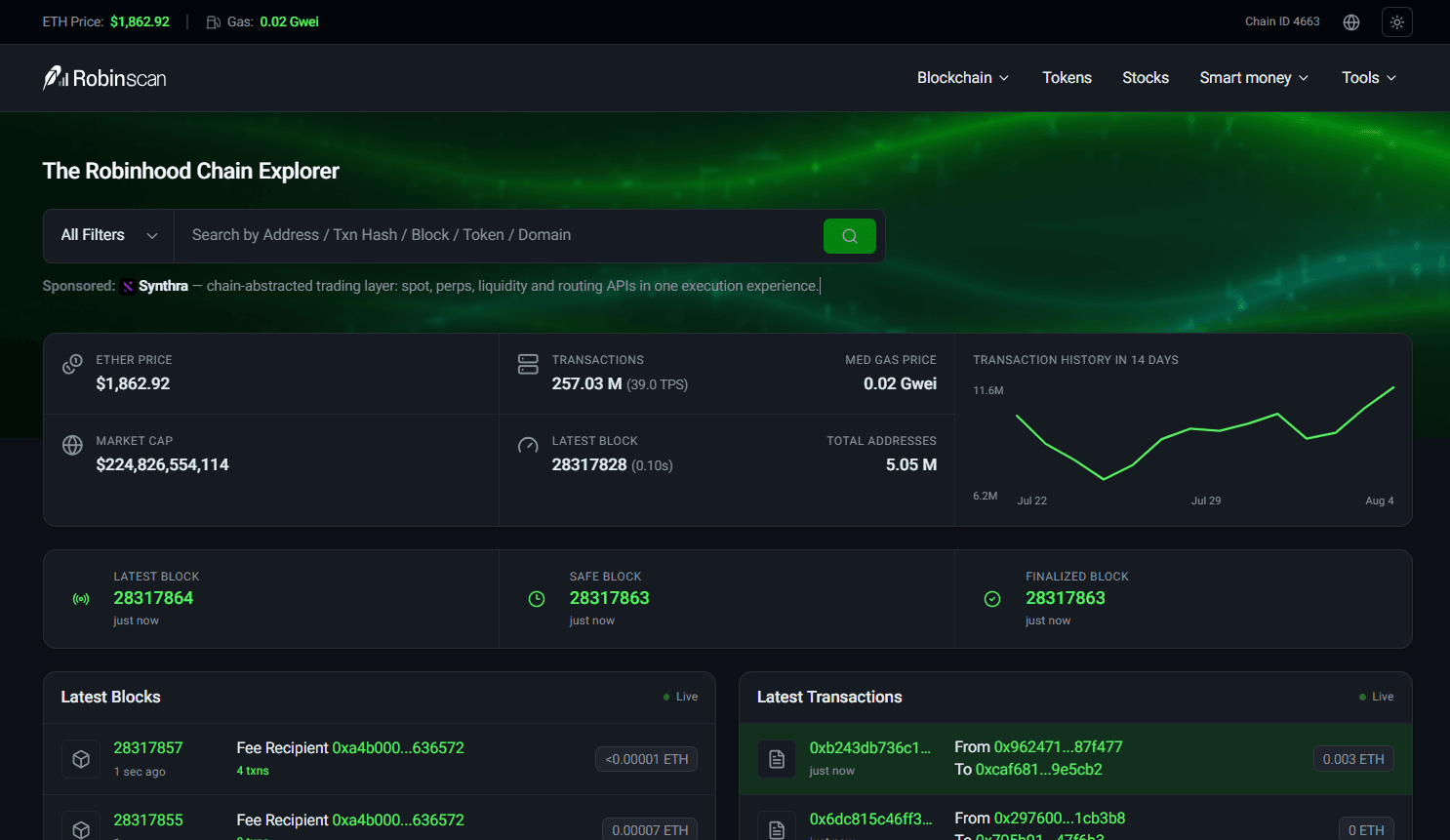Open the 257.03 M transactions link
The image size is (1450, 840).
click(586, 383)
